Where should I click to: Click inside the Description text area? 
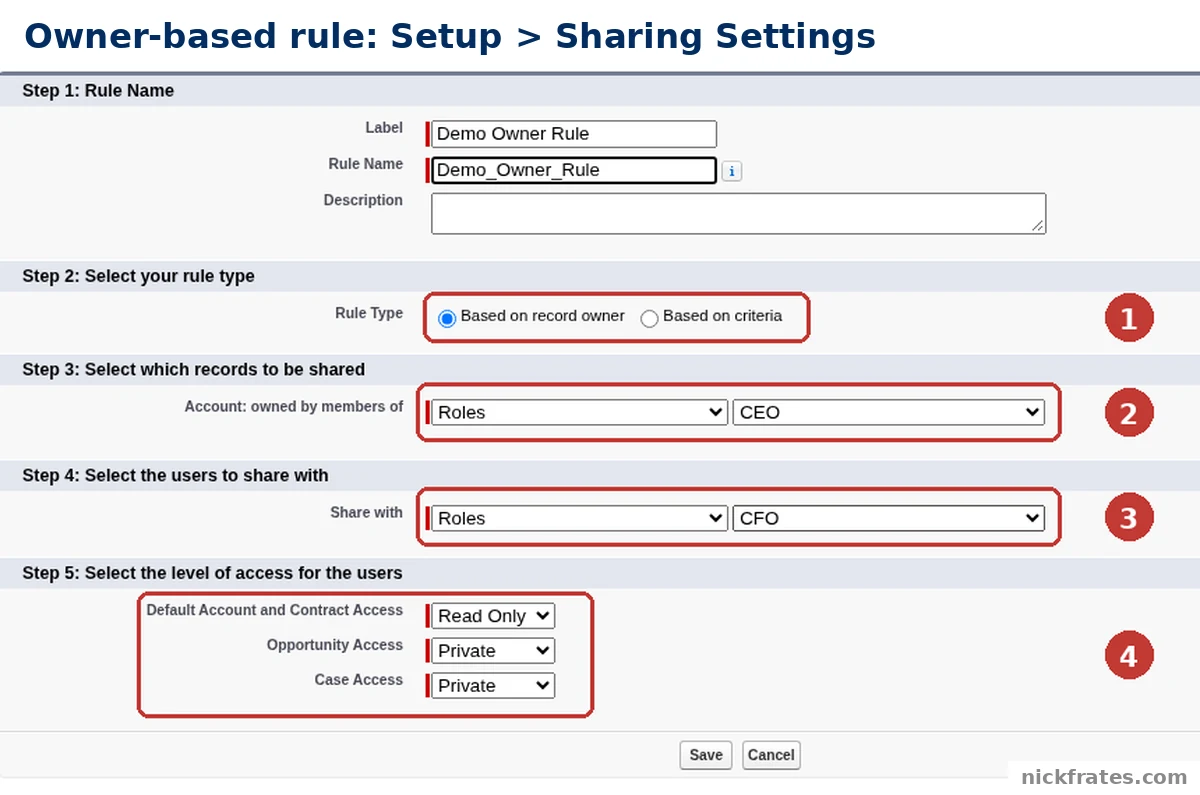[739, 214]
